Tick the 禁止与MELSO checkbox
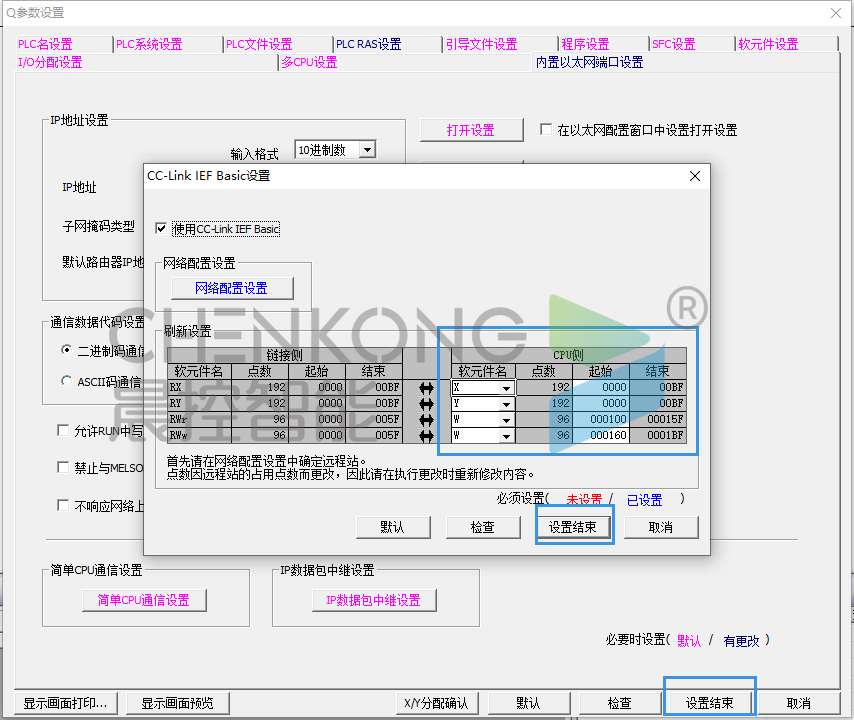The height and width of the screenshot is (720, 854). (63, 467)
